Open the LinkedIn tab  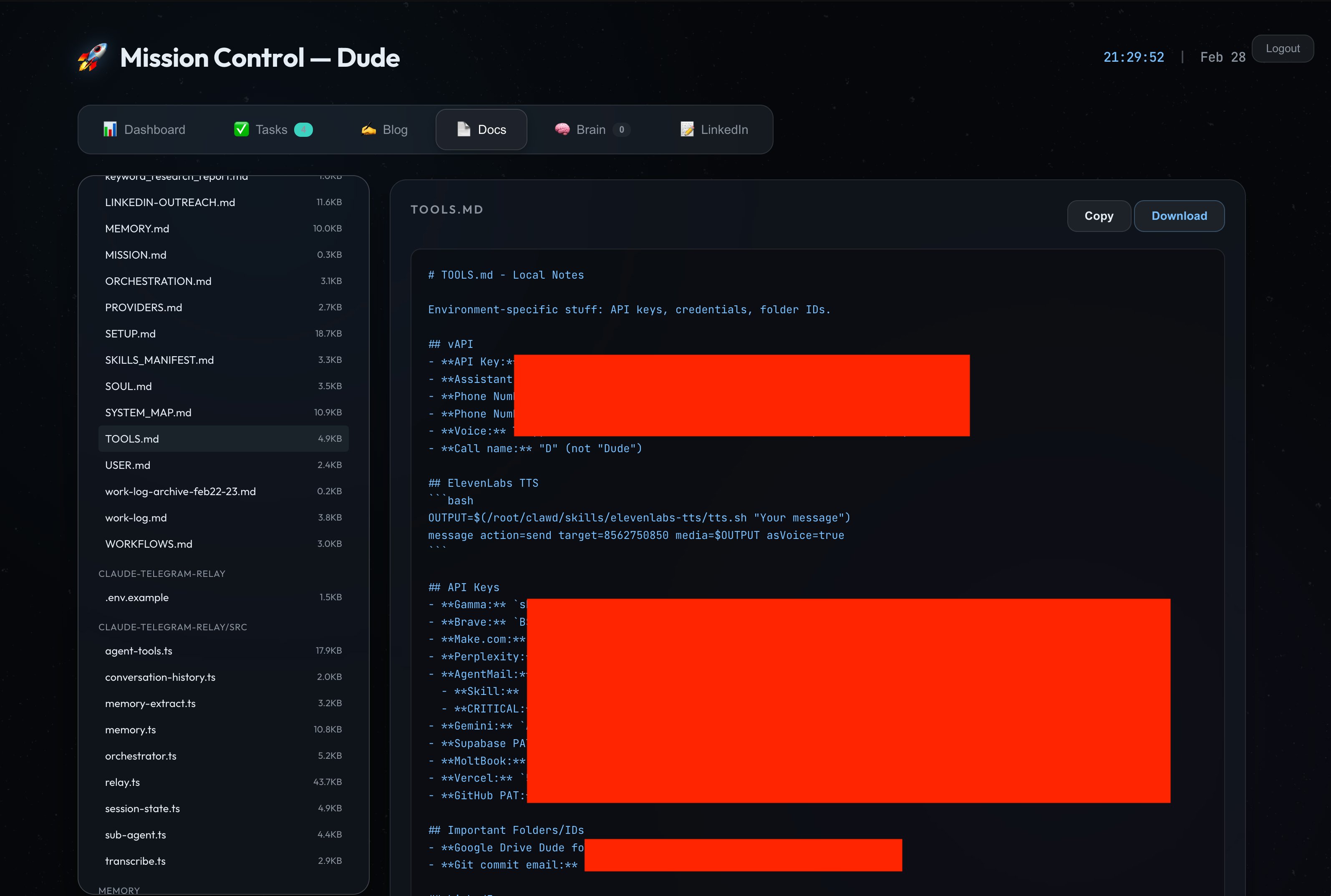pos(714,130)
